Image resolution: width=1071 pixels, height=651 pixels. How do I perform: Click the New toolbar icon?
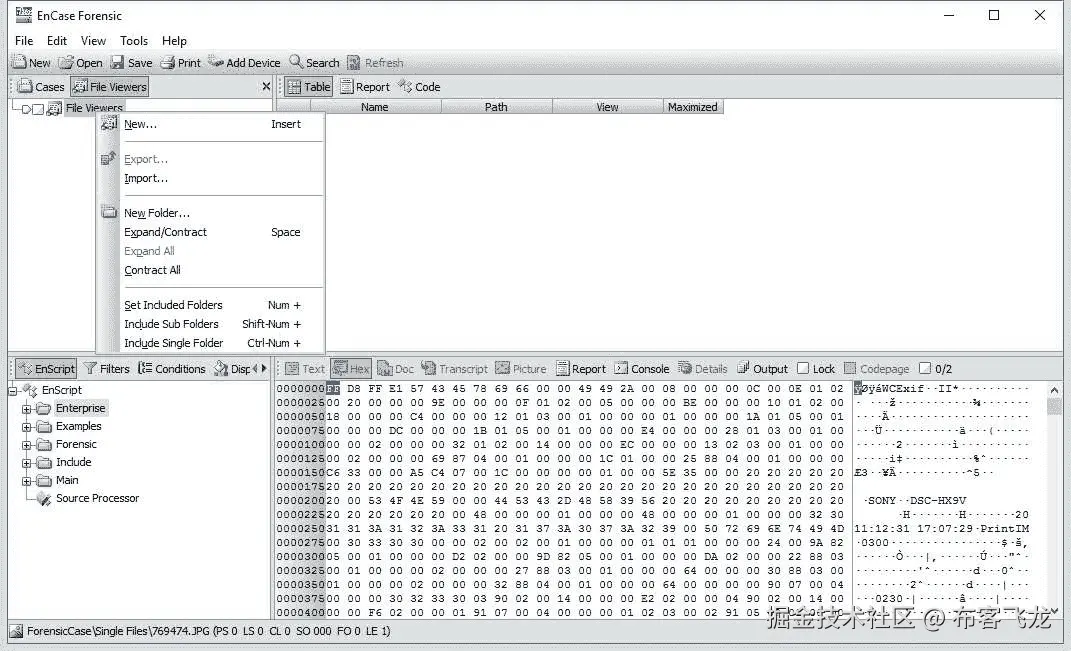[19, 62]
